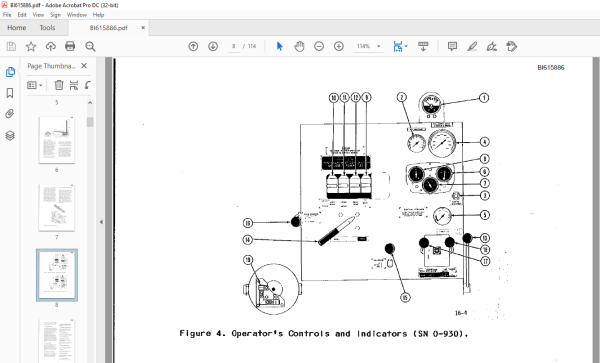The width and height of the screenshot is (600, 363).
Task: Close the Page Thumbnails panel
Action: coord(84,66)
